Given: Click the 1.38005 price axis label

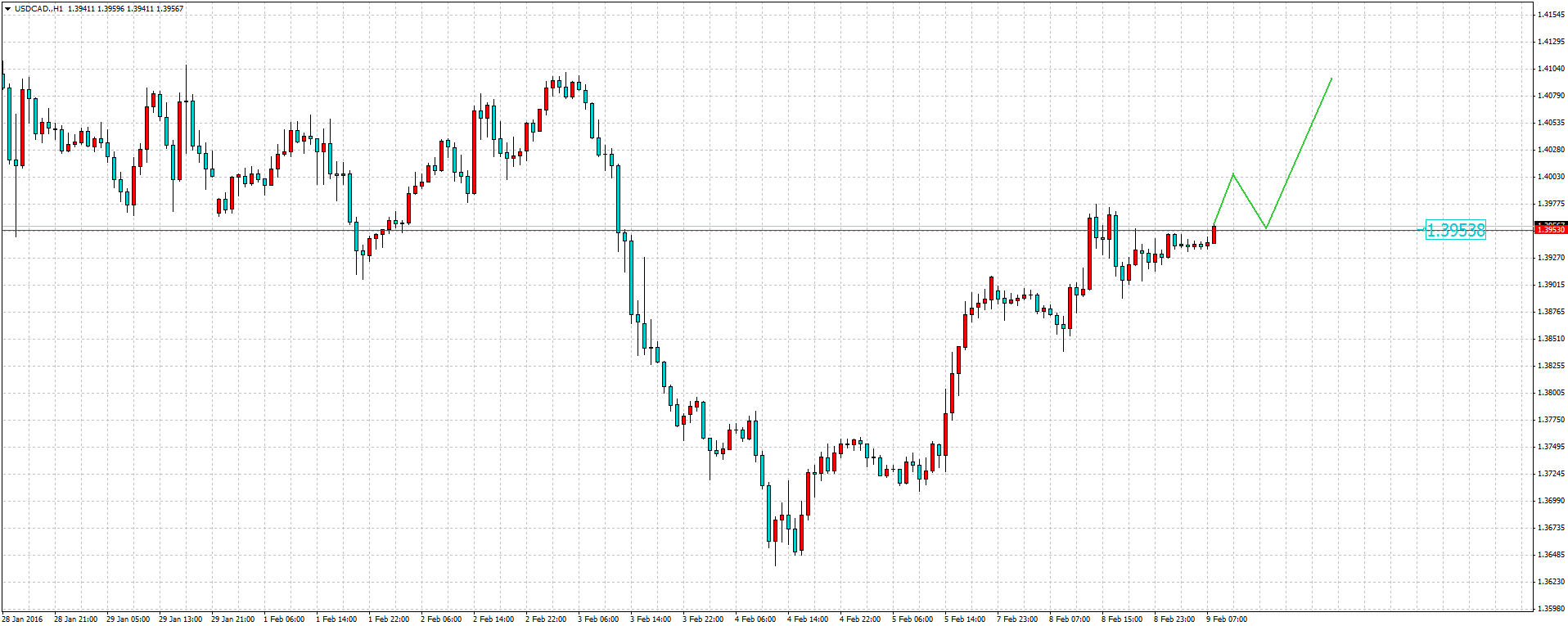Looking at the screenshot, I should (x=1552, y=393).
